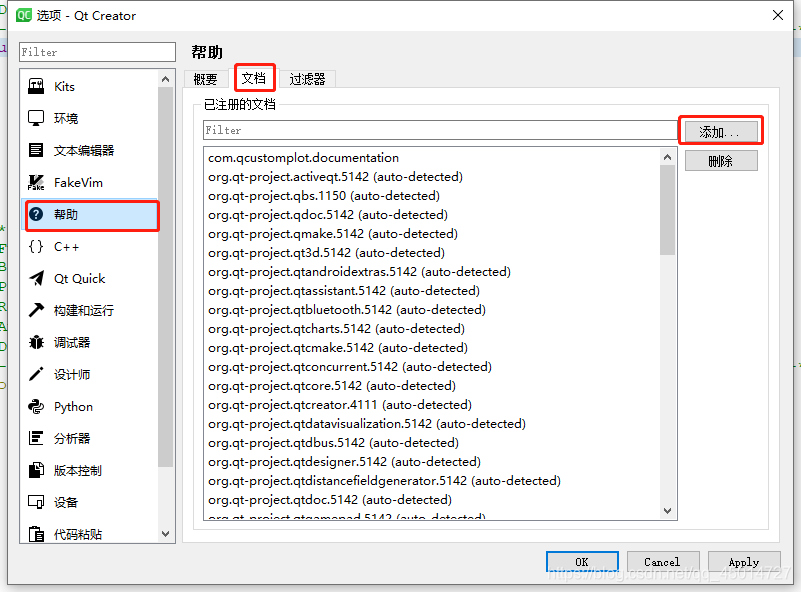Switch to the 过滤器 tab
The height and width of the screenshot is (592, 801).
point(308,79)
